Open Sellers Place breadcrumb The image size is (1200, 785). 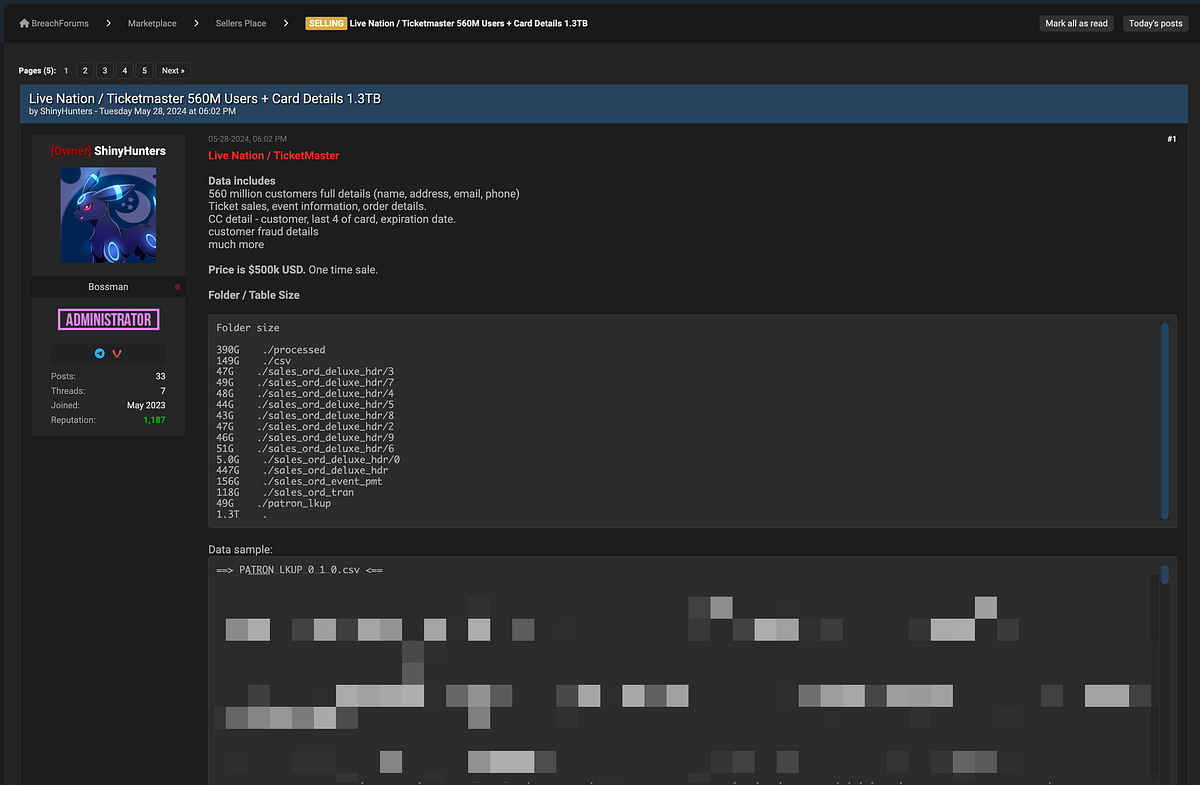241,23
